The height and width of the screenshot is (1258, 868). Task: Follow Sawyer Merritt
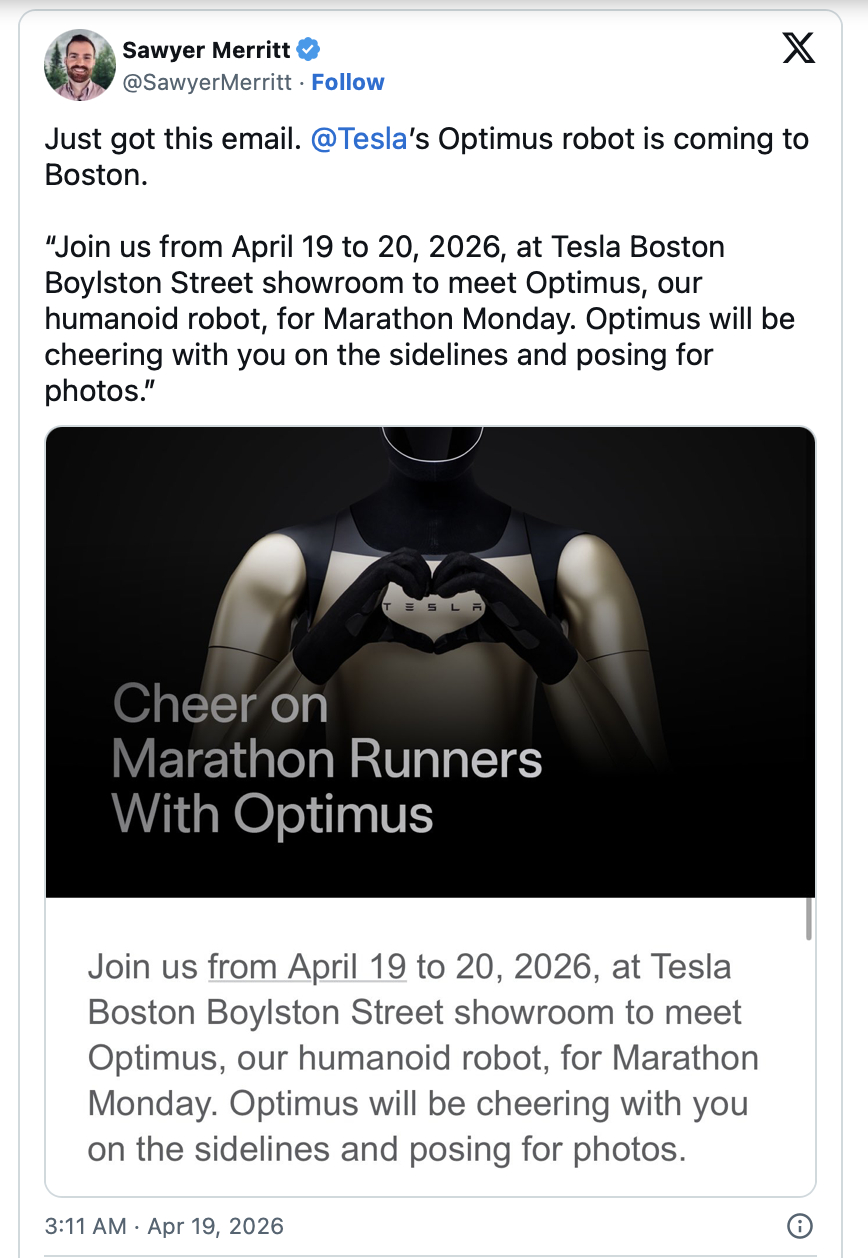coord(348,82)
